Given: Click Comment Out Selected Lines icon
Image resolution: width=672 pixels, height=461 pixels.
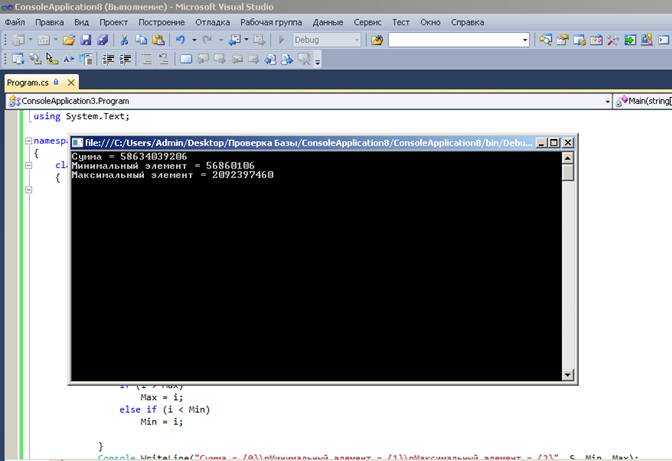Looking at the screenshot, I should point(147,59).
